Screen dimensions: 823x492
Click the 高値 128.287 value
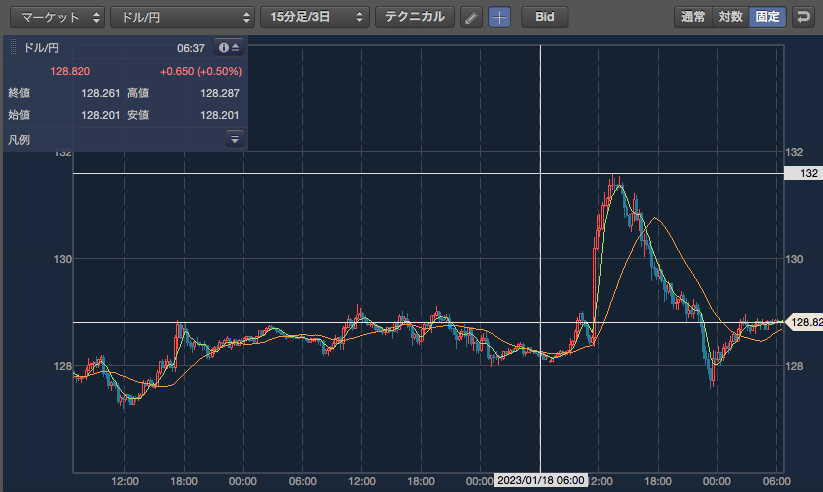click(219, 93)
